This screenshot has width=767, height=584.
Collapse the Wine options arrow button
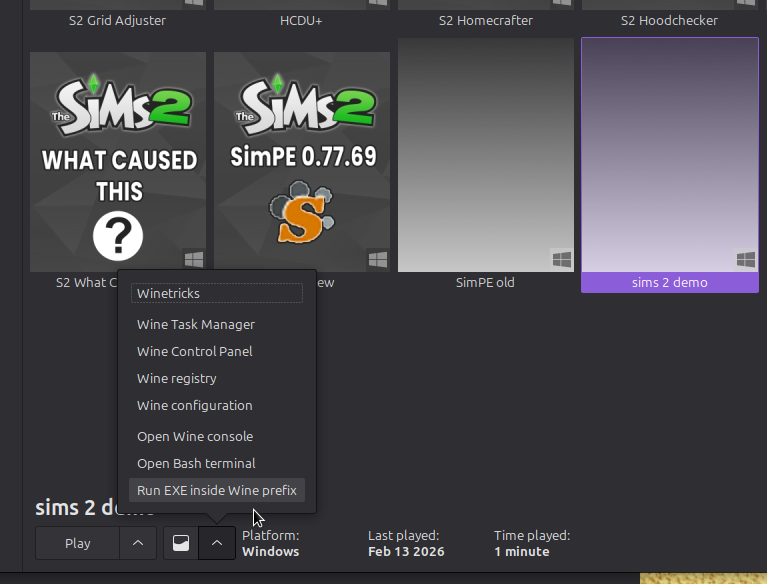coord(217,543)
